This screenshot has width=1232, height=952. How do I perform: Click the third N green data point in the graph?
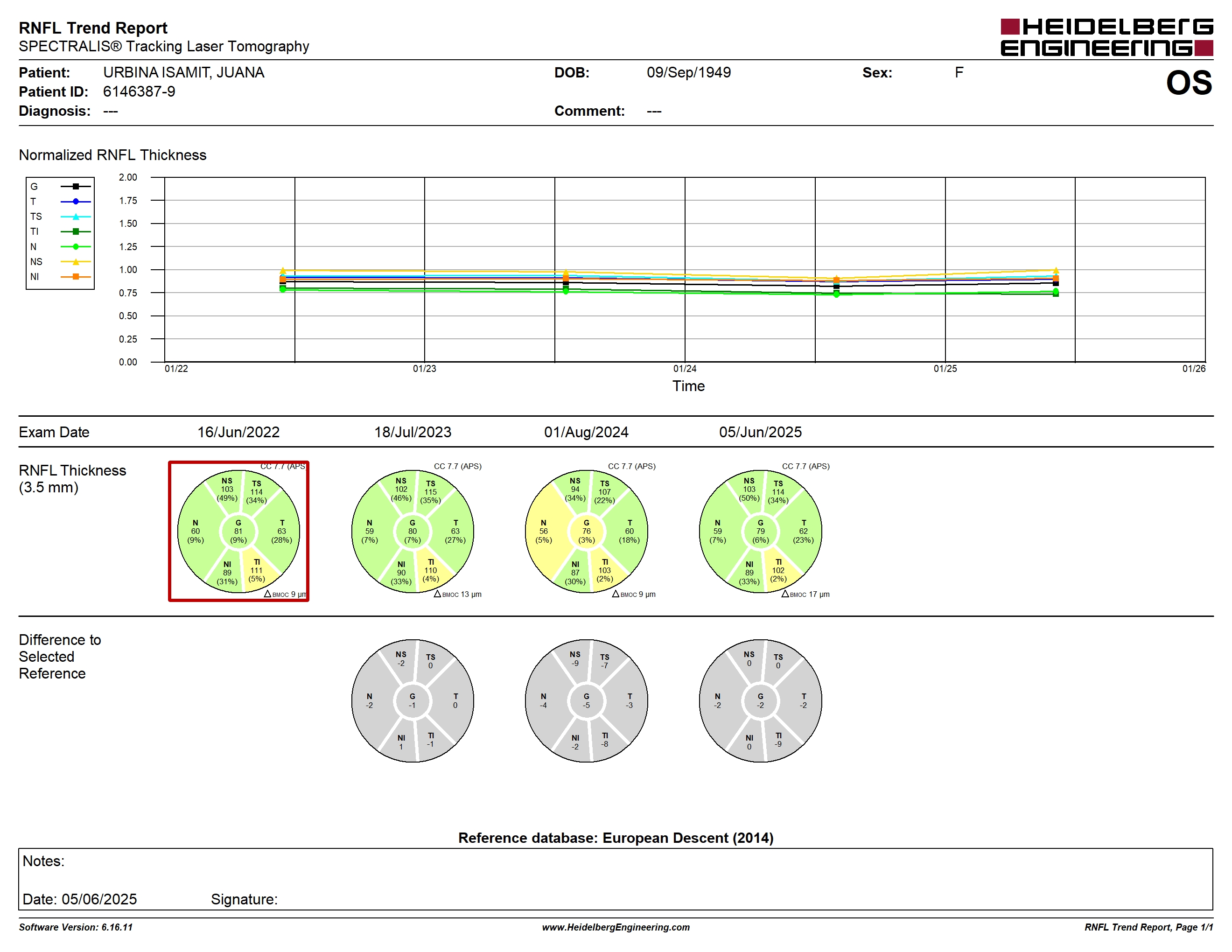836,294
